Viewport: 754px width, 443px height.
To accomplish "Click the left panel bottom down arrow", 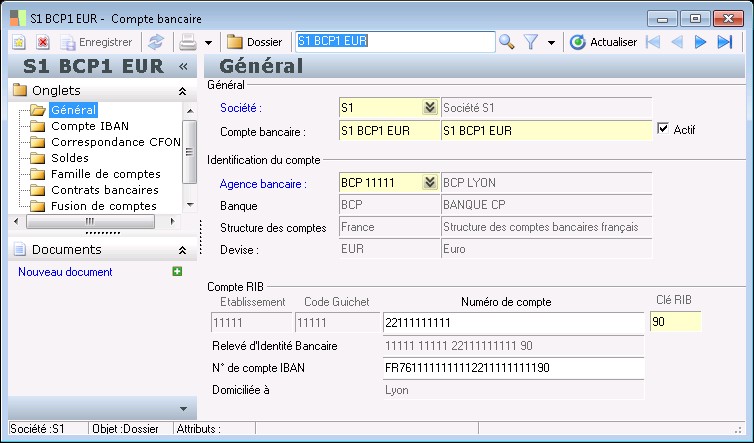I will [183, 409].
